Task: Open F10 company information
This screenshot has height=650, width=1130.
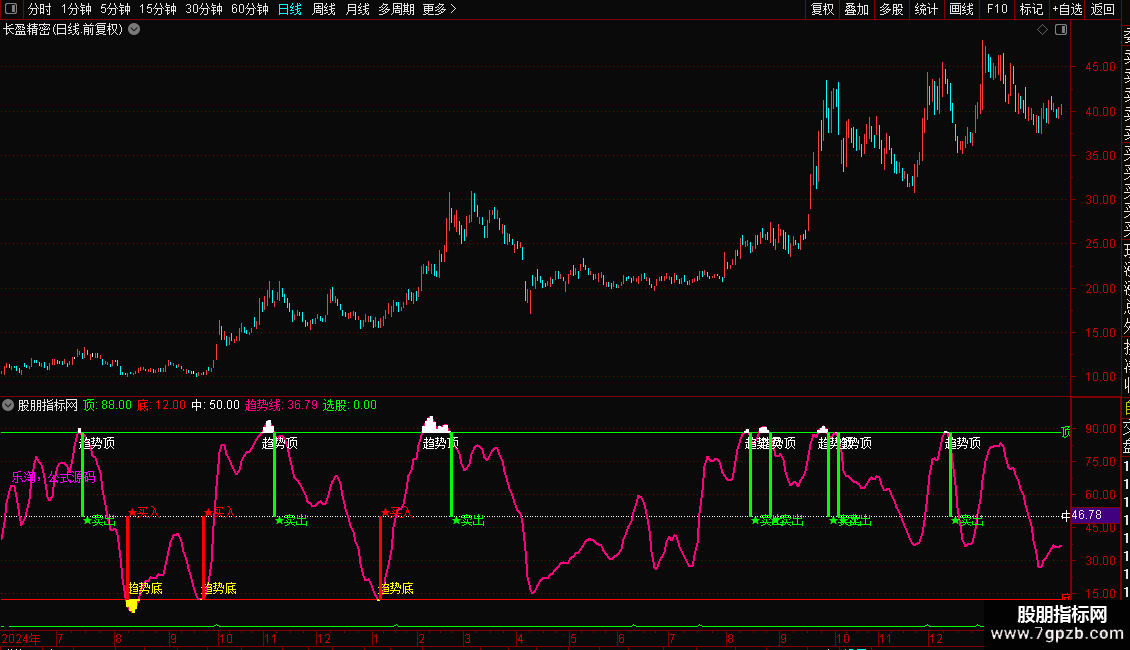Action: [997, 9]
